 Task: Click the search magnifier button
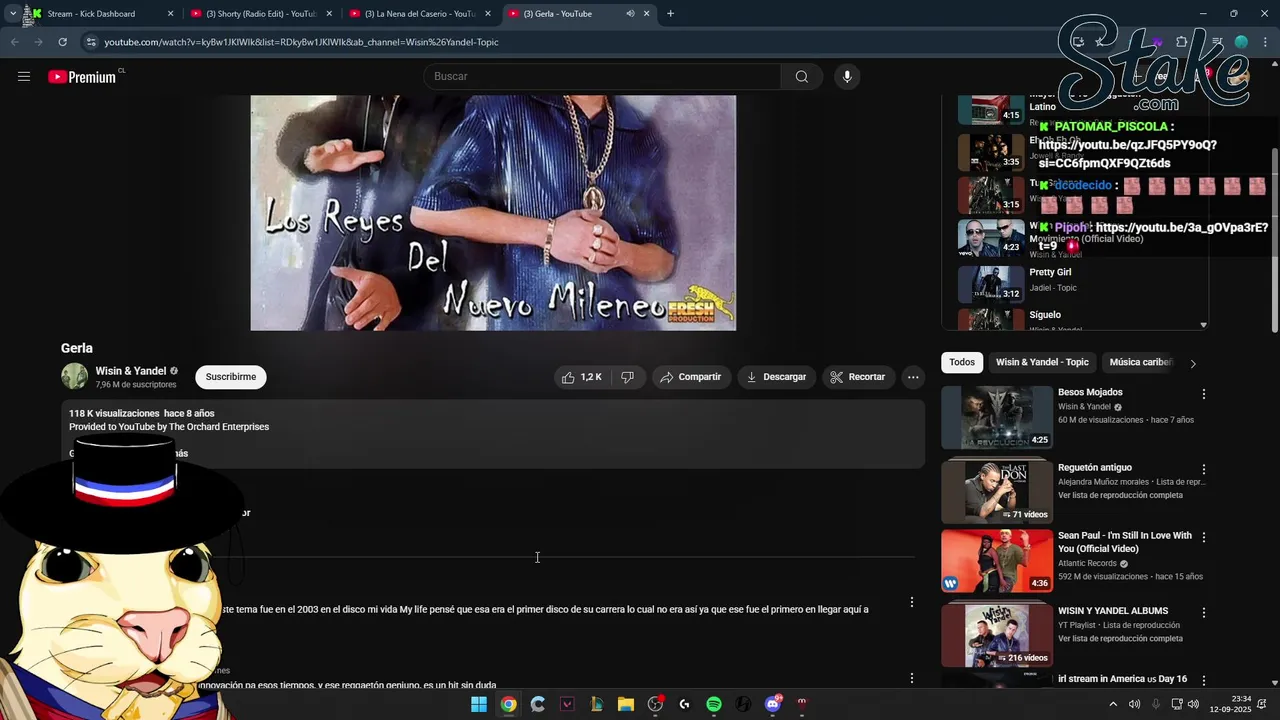pos(802,77)
